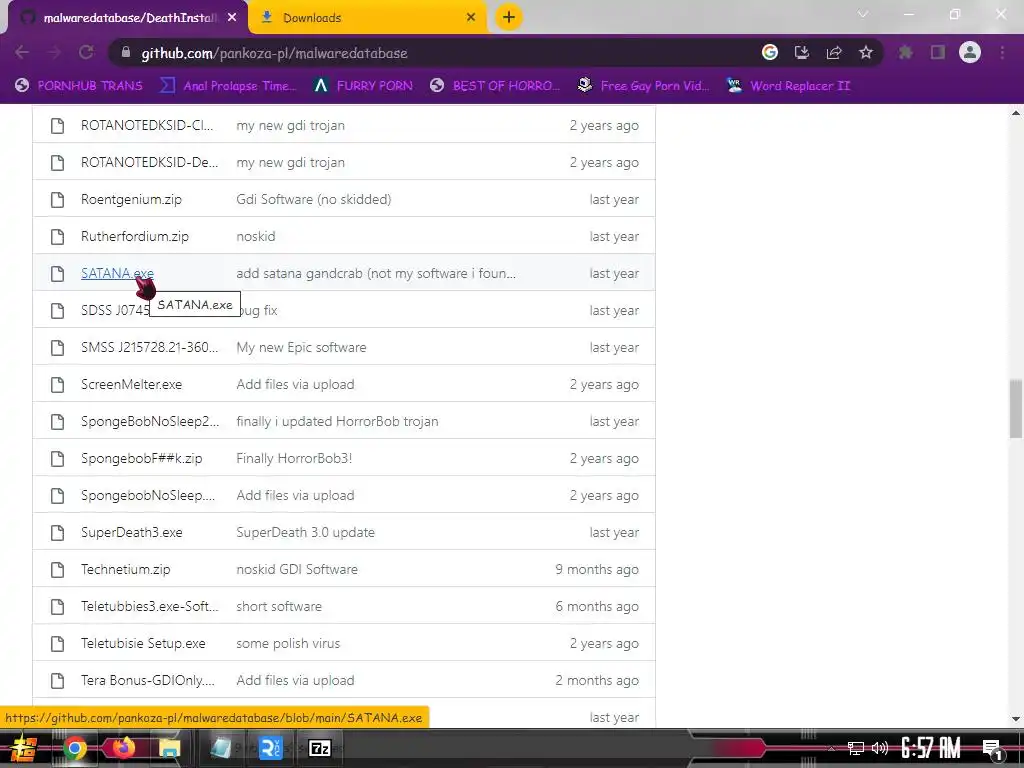Open the extensions puzzle icon
This screenshot has width=1024, height=768.
tap(905, 52)
